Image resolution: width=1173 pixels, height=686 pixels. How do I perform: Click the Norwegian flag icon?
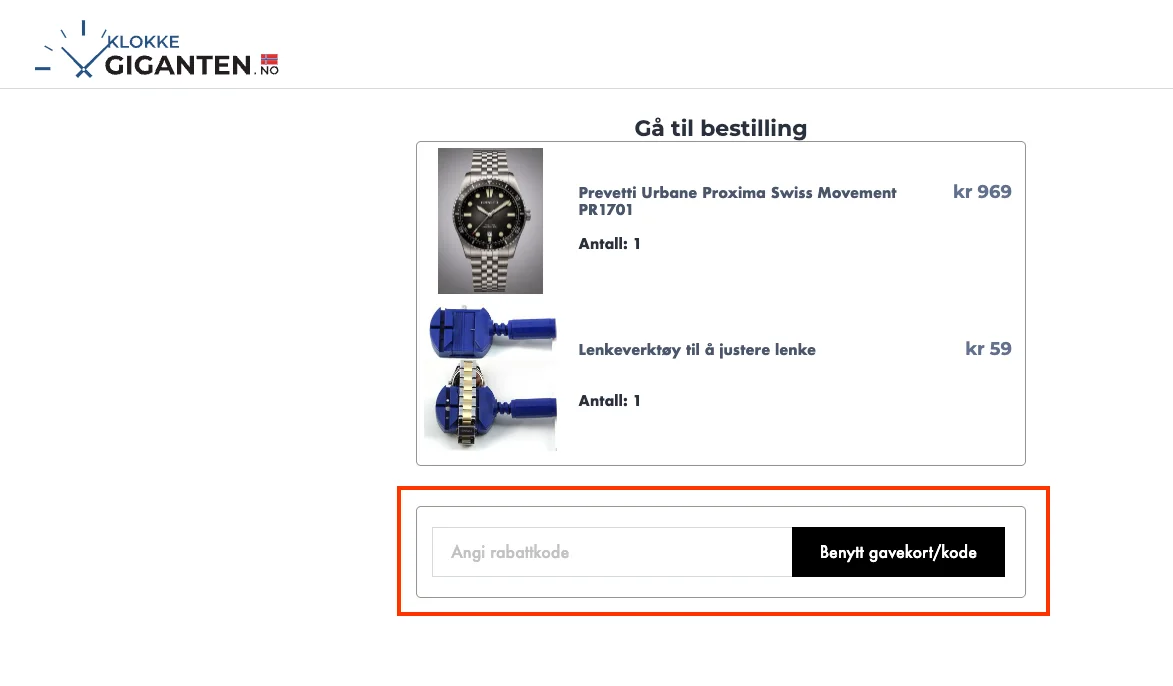tap(268, 59)
